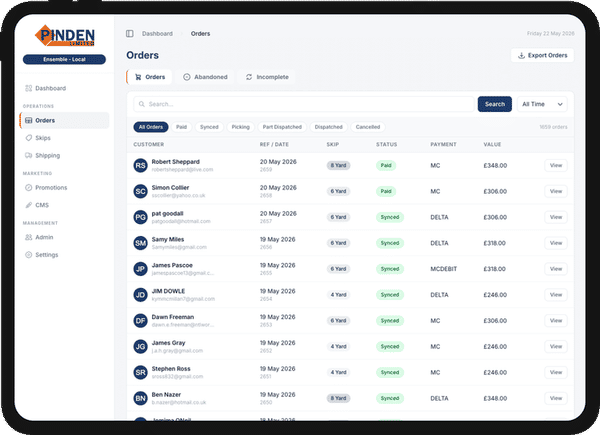
Task: View JIM DOWLE's order
Action: click(556, 295)
